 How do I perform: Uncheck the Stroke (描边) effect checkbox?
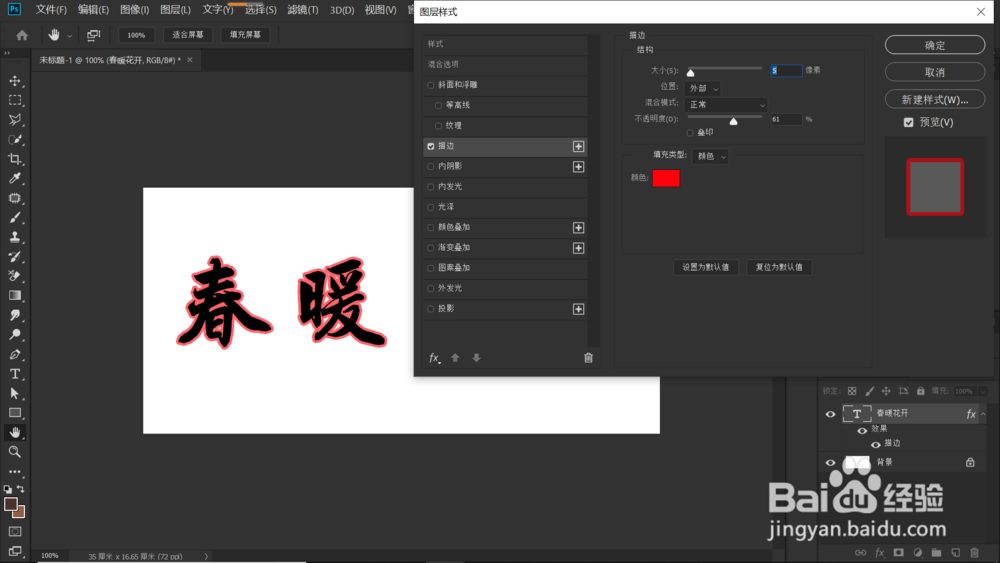(430, 147)
